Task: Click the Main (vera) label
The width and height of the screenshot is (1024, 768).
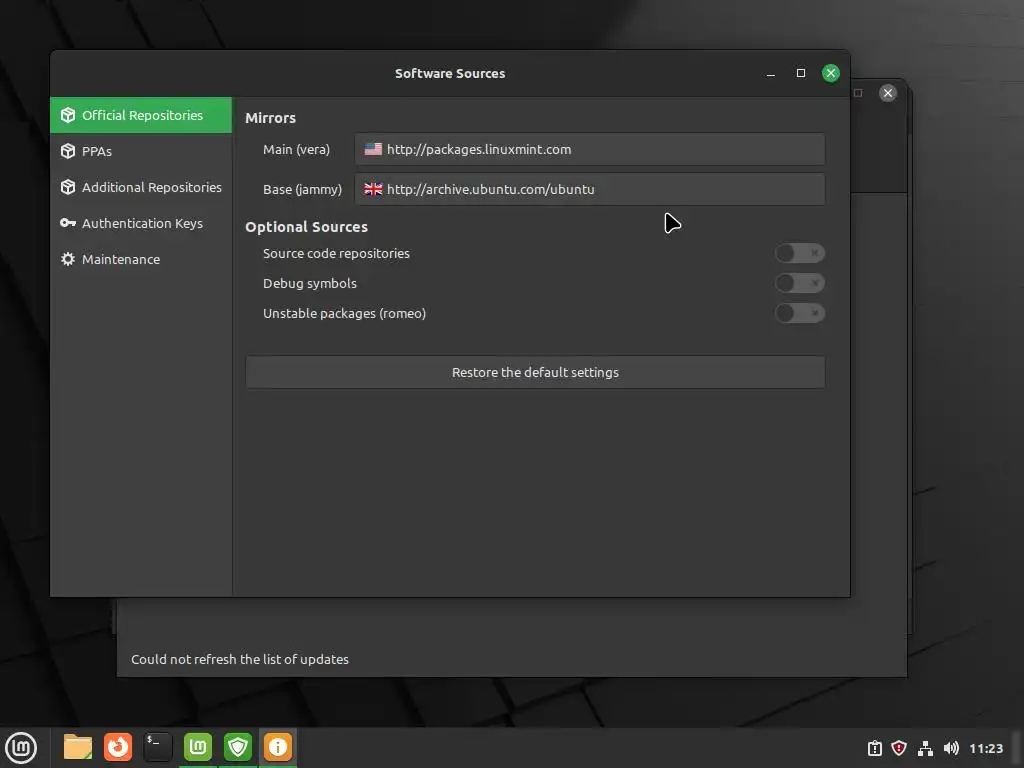Action: tap(296, 150)
